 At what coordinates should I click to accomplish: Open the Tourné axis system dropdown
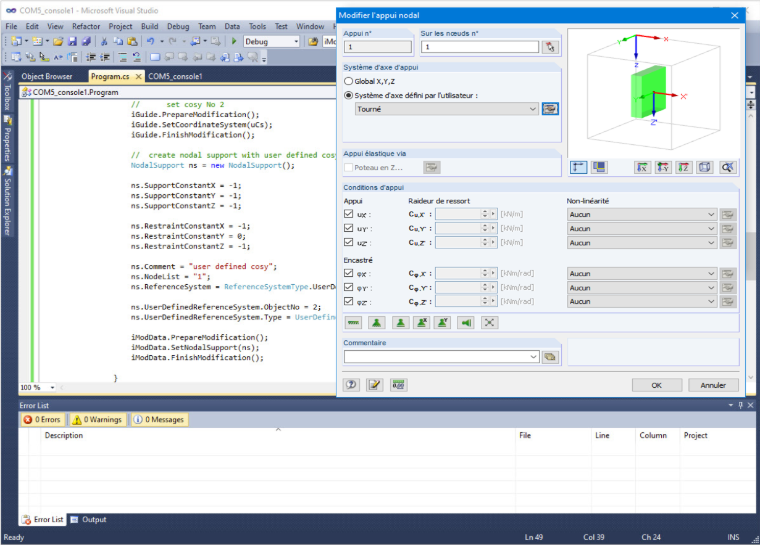[x=446, y=109]
